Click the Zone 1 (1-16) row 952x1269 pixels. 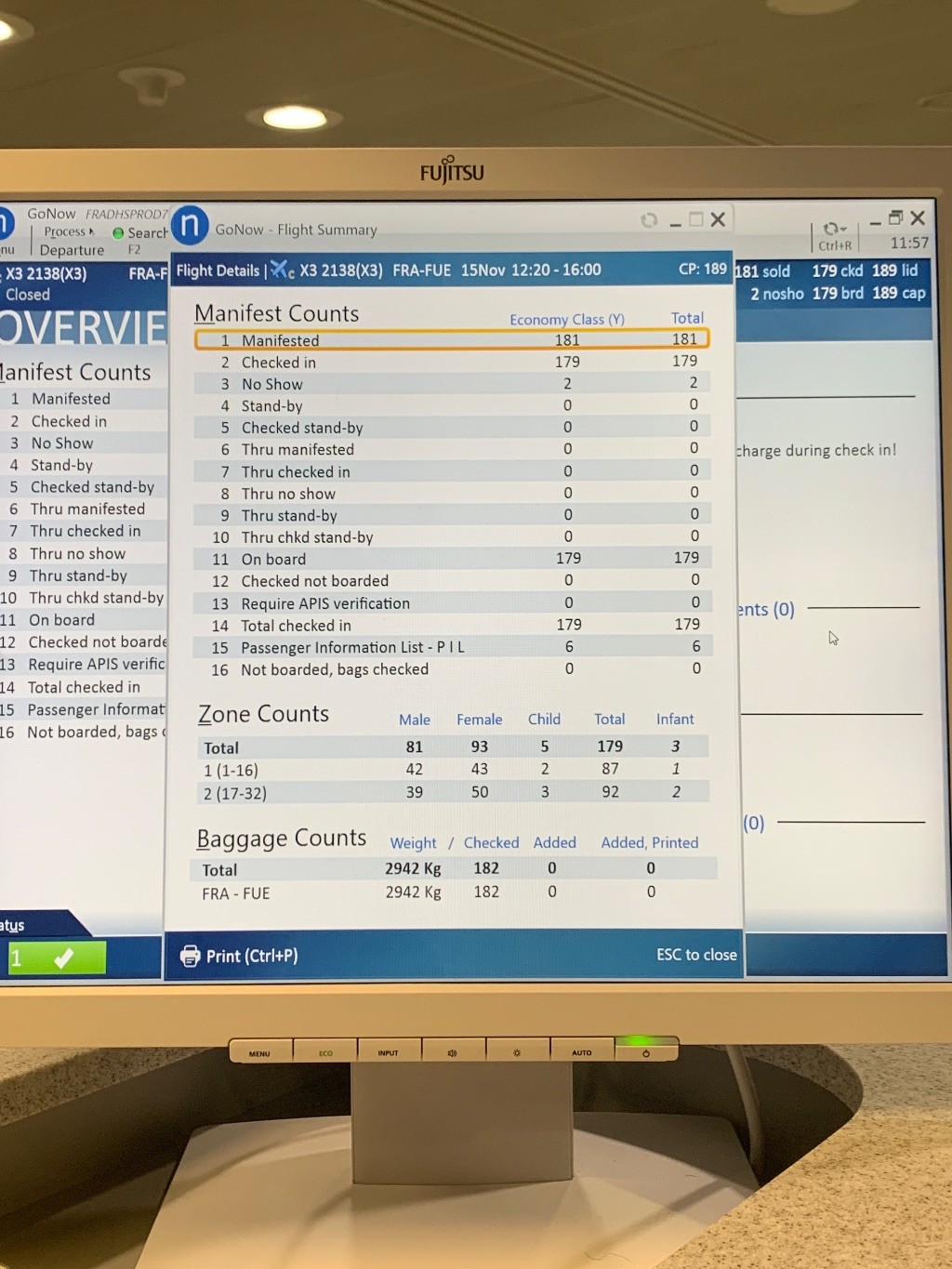451,770
